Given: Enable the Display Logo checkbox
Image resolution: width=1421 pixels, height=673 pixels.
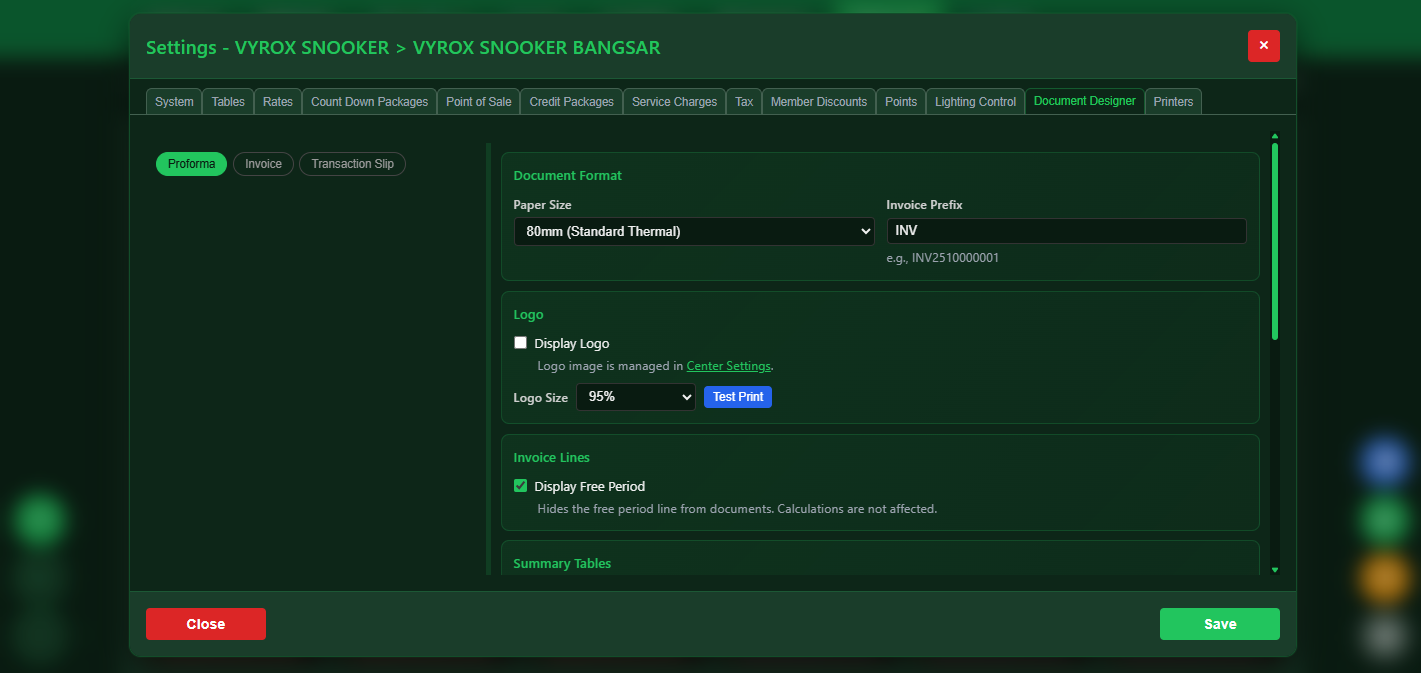Looking at the screenshot, I should pos(520,342).
